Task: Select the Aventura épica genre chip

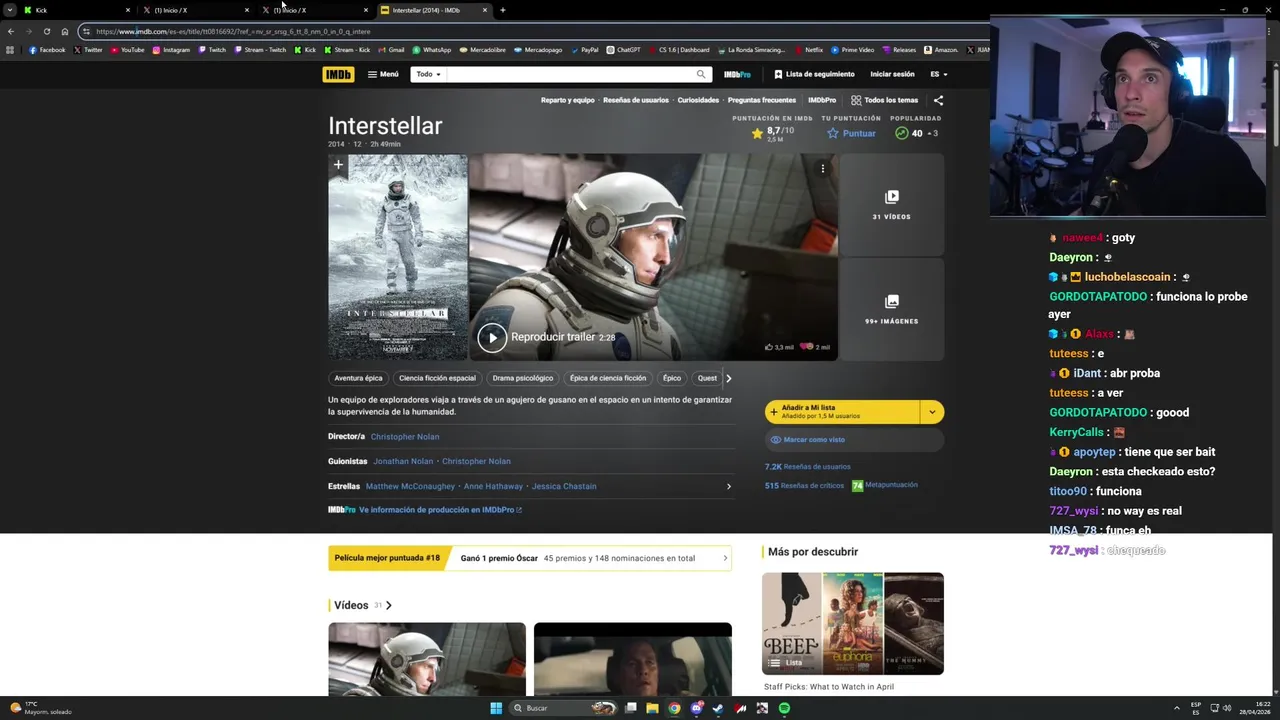Action: pos(358,378)
